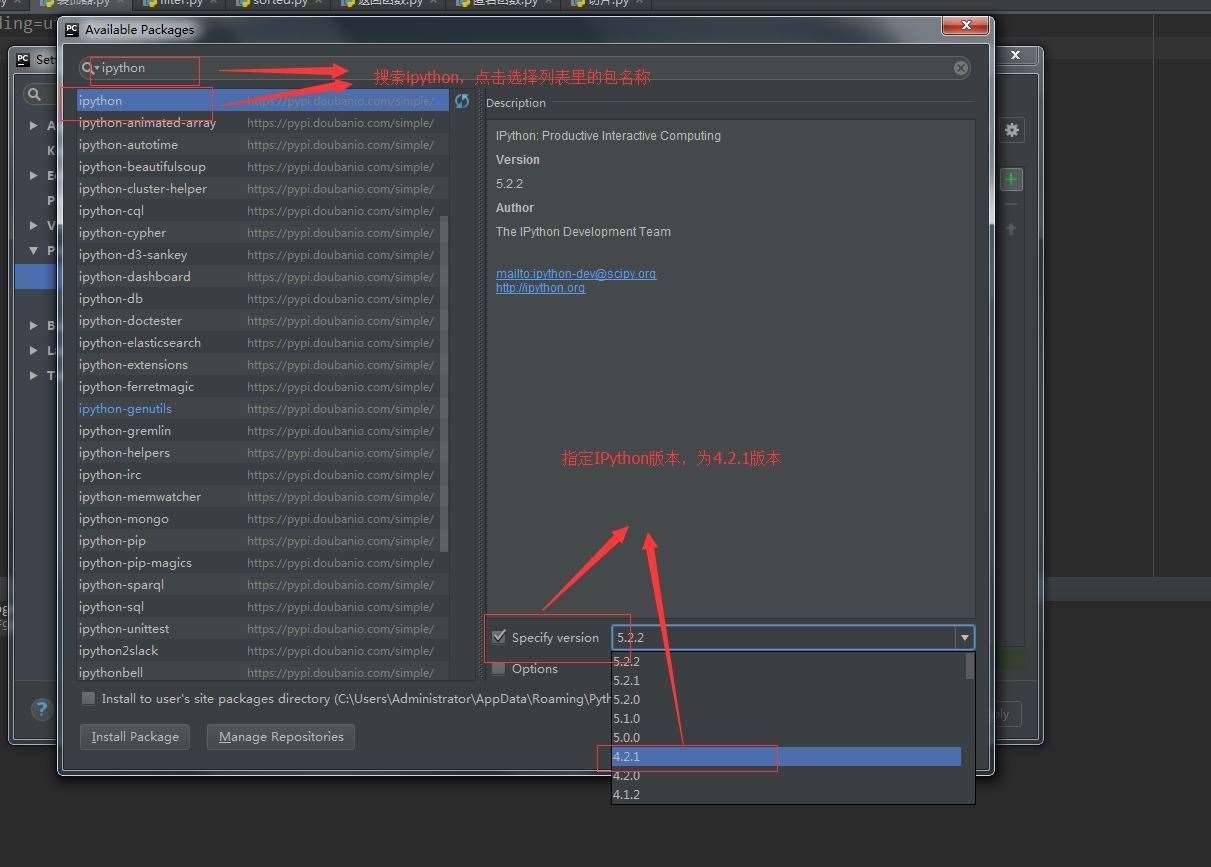The width and height of the screenshot is (1211, 867).
Task: Switch to the filter.py editor tab
Action: pos(173,3)
